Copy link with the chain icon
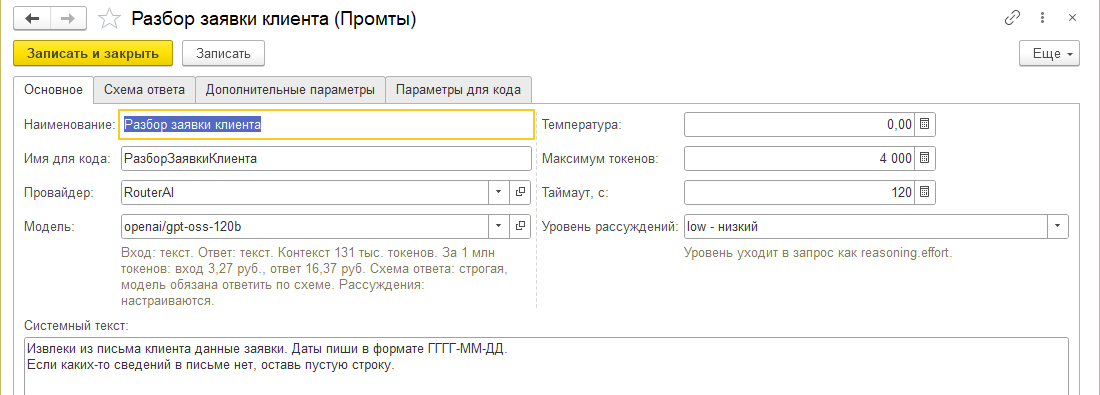 tap(1012, 18)
